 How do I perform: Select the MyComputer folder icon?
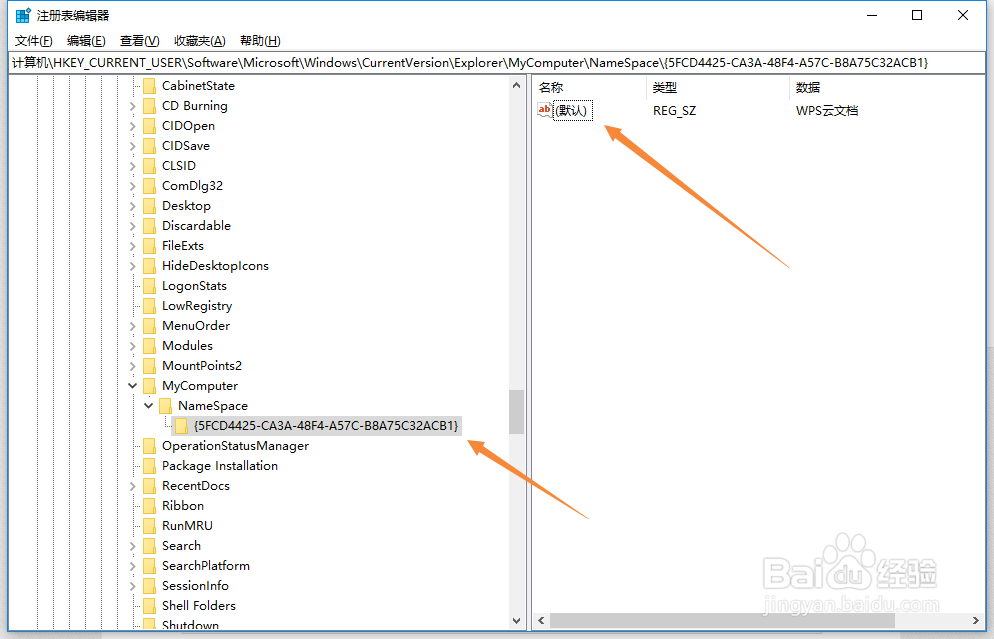point(150,386)
